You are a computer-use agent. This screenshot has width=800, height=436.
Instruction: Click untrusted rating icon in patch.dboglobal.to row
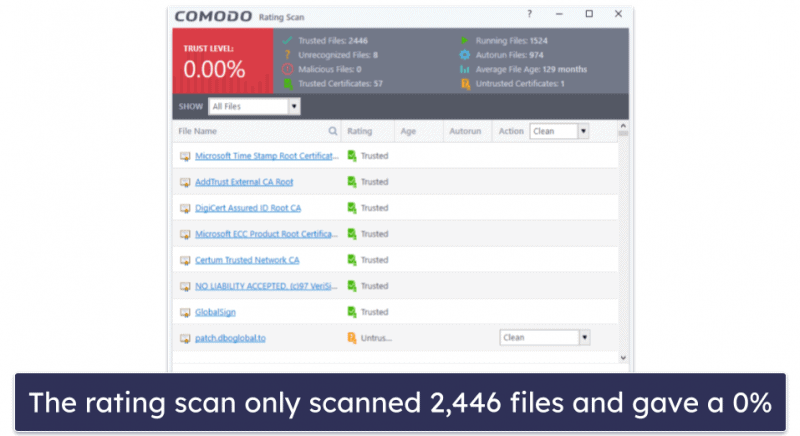[x=352, y=338]
